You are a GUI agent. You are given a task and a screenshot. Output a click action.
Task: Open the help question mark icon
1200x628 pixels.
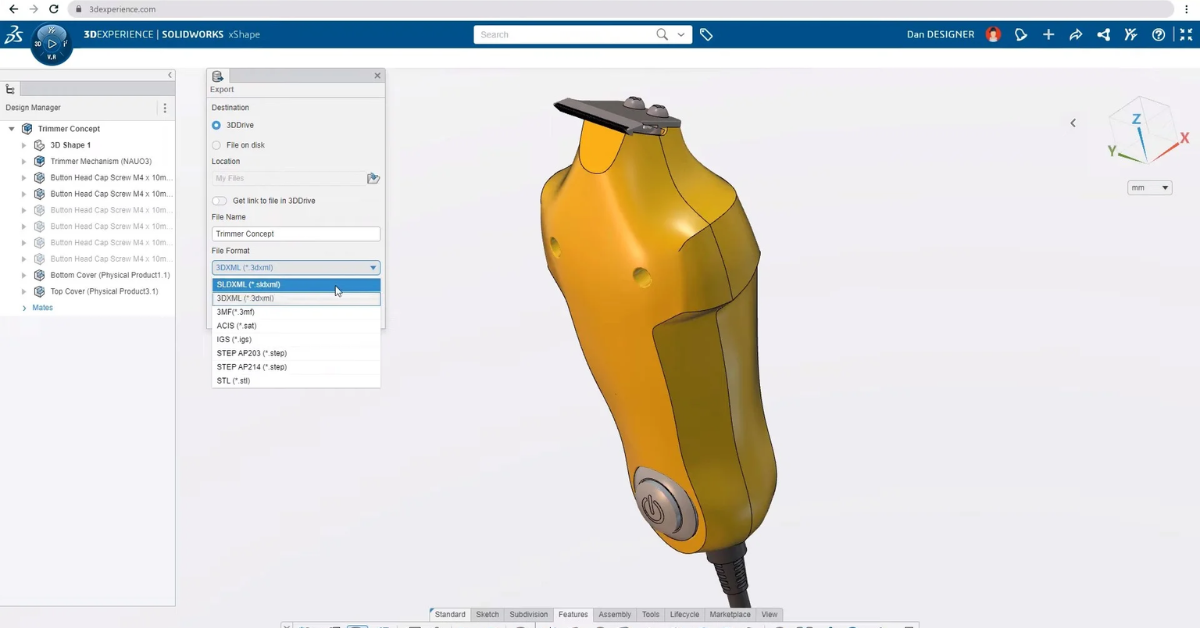click(x=1158, y=34)
